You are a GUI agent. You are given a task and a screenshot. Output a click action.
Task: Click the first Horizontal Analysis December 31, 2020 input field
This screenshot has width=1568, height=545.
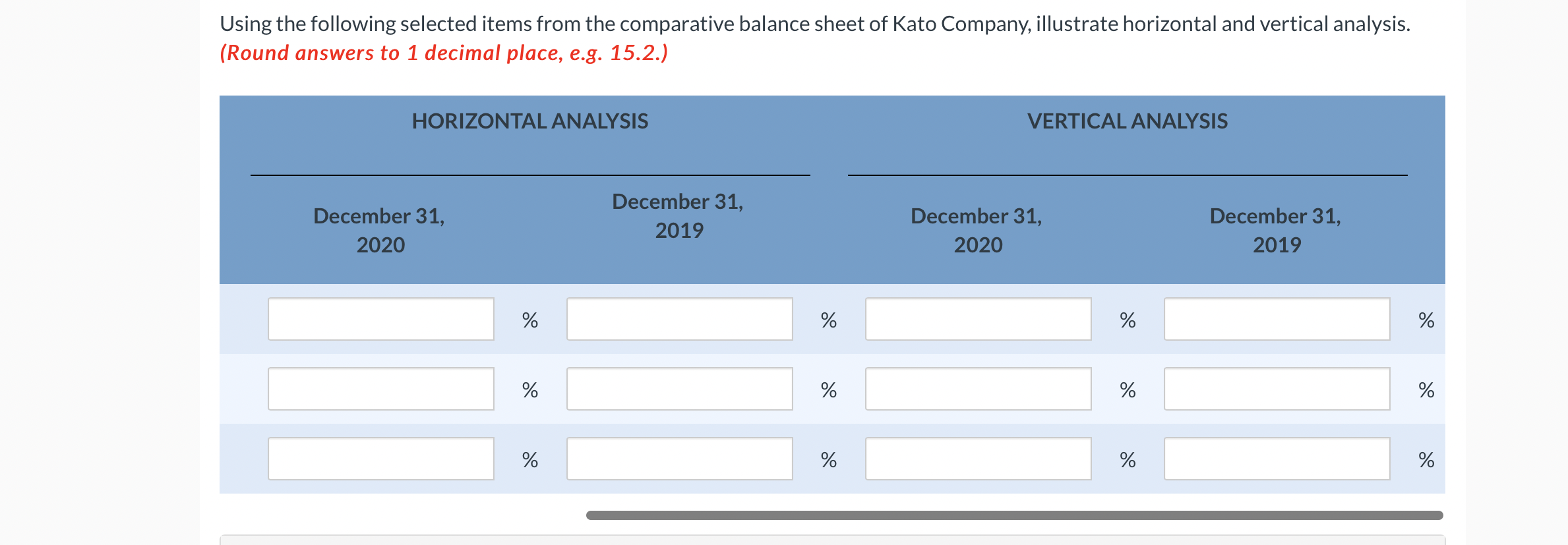[x=380, y=319]
